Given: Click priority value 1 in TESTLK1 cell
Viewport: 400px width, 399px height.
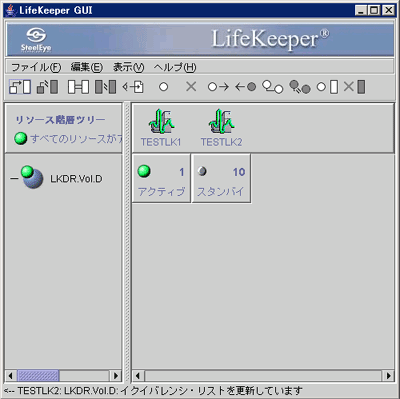Looking at the screenshot, I should [x=182, y=172].
